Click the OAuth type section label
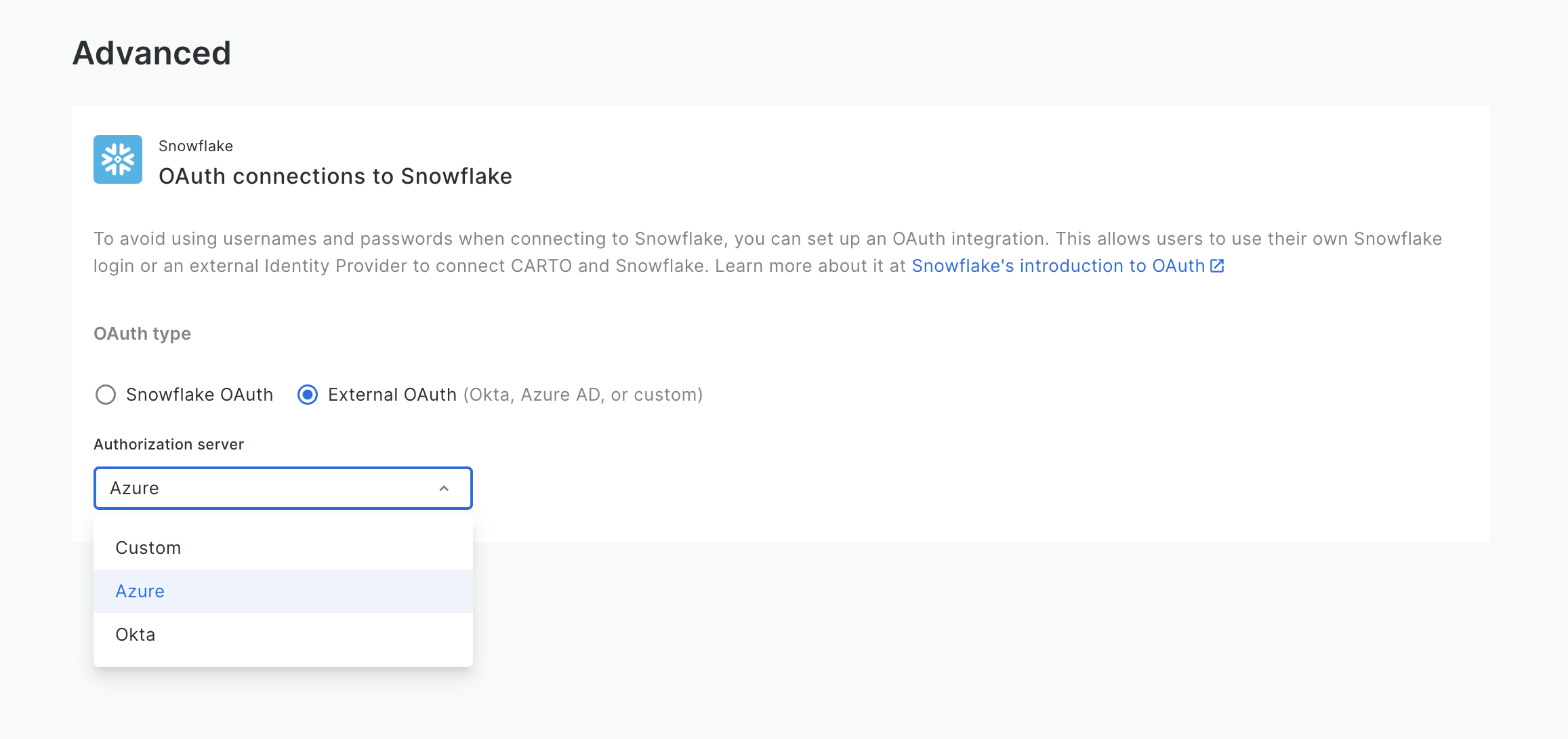This screenshot has height=739, width=1568. tap(142, 334)
